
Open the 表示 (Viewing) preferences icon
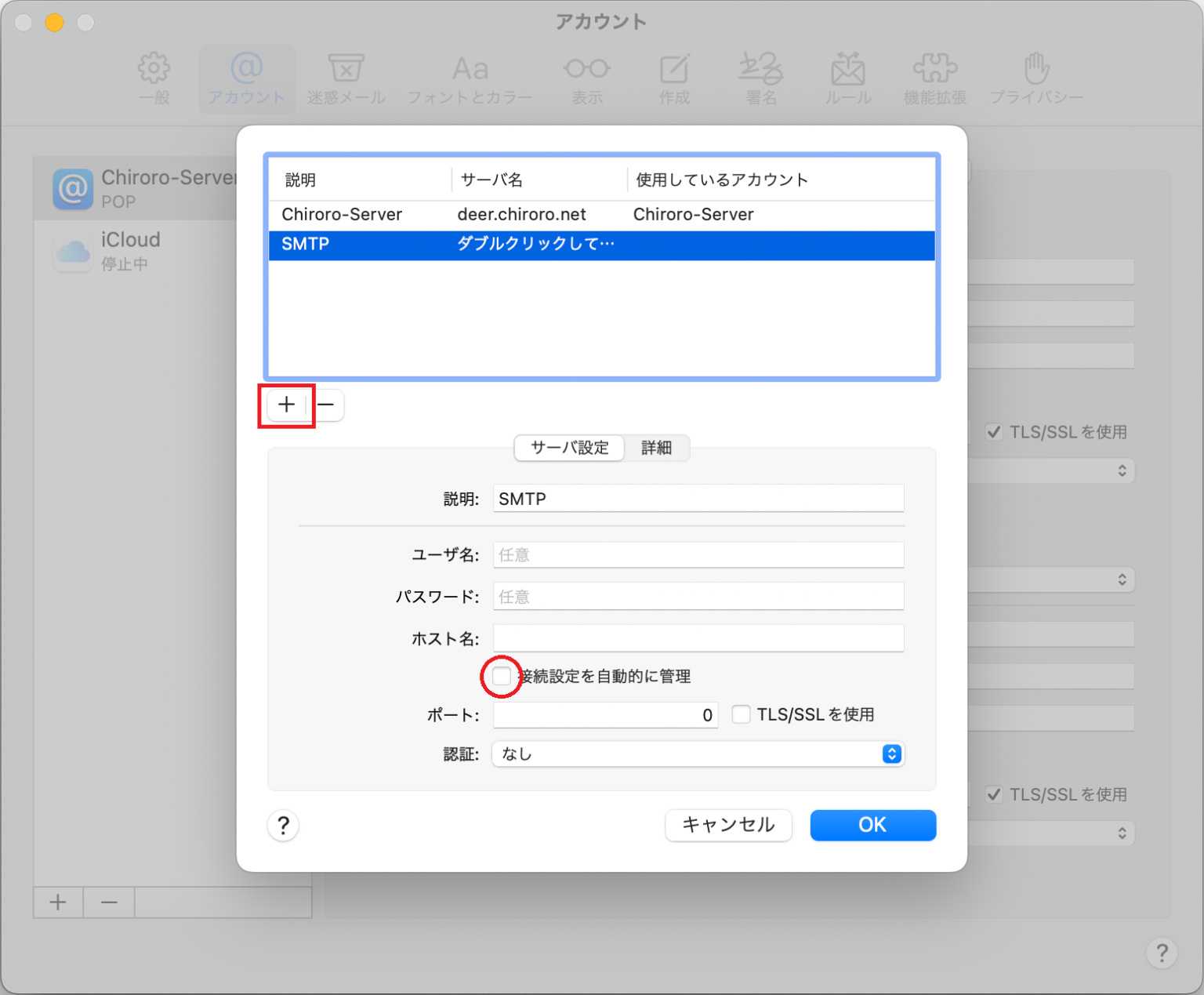pyautogui.click(x=586, y=76)
